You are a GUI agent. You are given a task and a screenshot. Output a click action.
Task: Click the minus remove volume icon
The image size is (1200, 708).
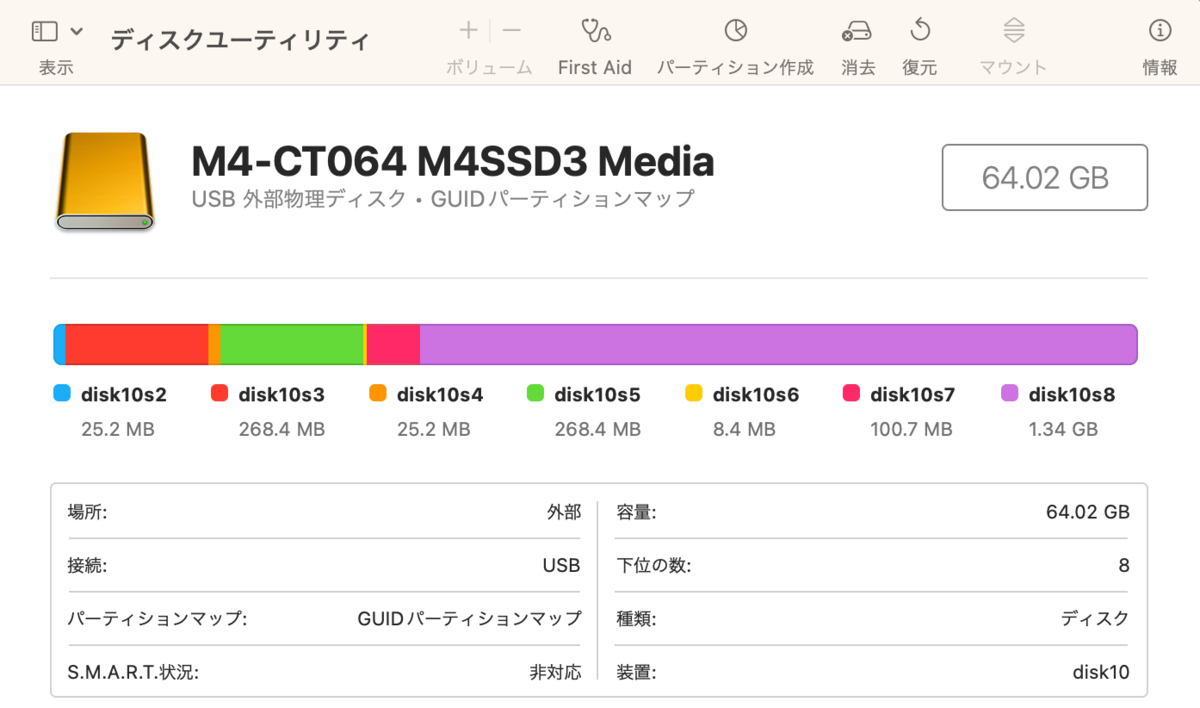click(512, 30)
